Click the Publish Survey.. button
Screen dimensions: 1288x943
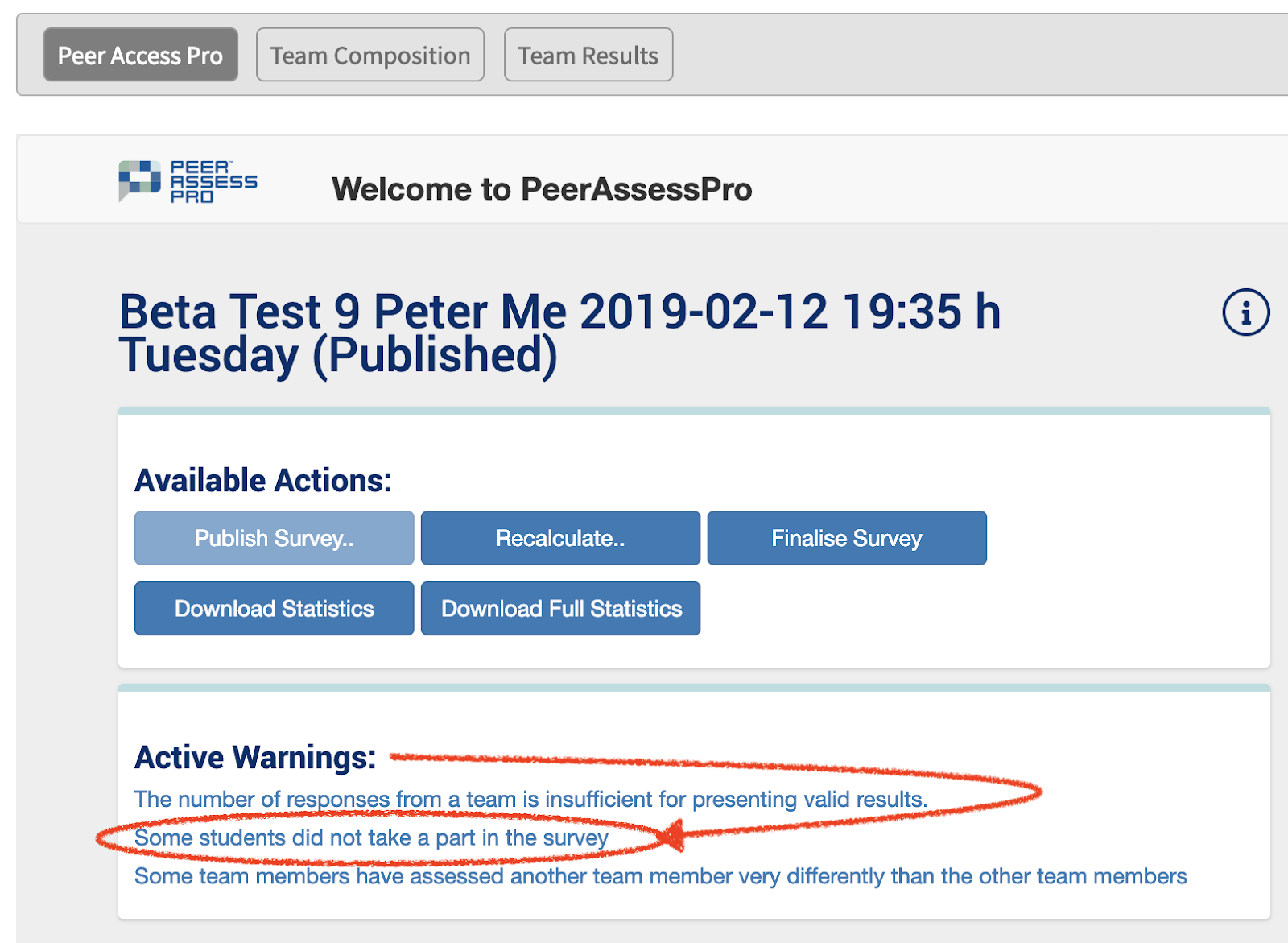click(275, 538)
